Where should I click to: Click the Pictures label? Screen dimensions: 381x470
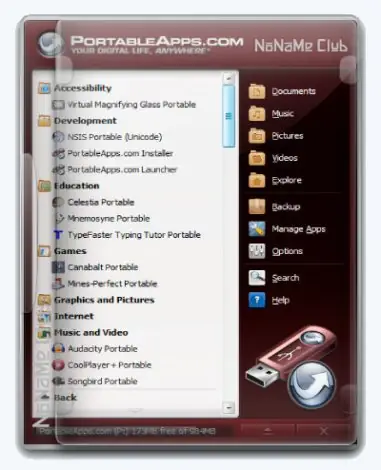[x=288, y=136]
